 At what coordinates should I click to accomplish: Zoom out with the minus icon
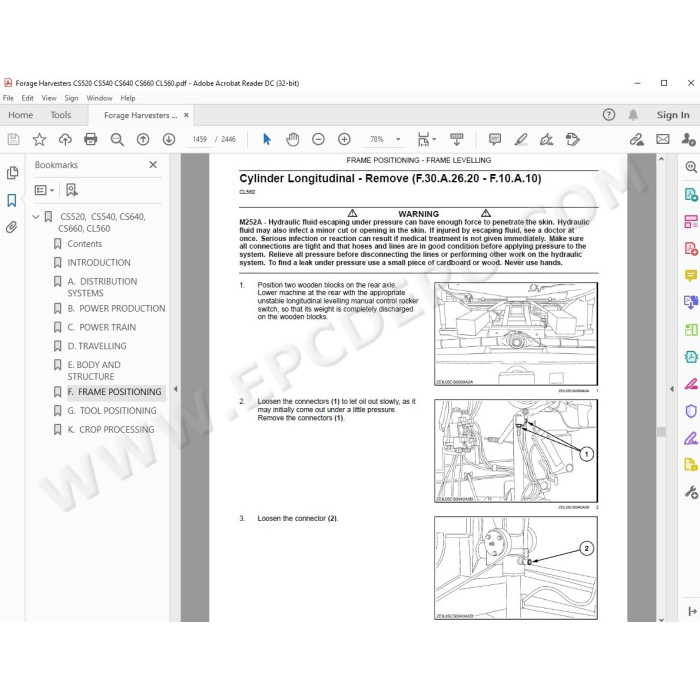pyautogui.click(x=318, y=140)
